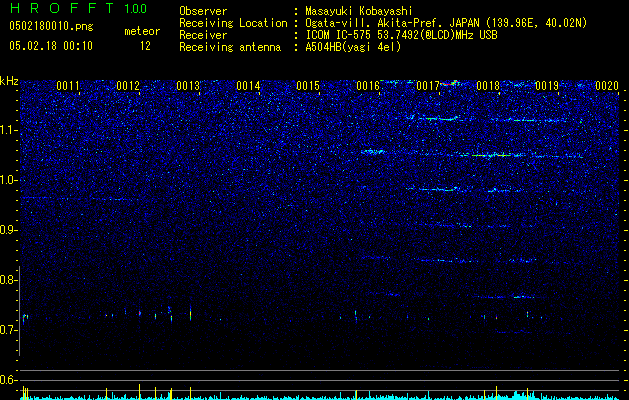Image resolution: width=629 pixels, height=400 pixels.
Task: Click the date stamp 05.02.18 00:10
Action: [x=51, y=46]
